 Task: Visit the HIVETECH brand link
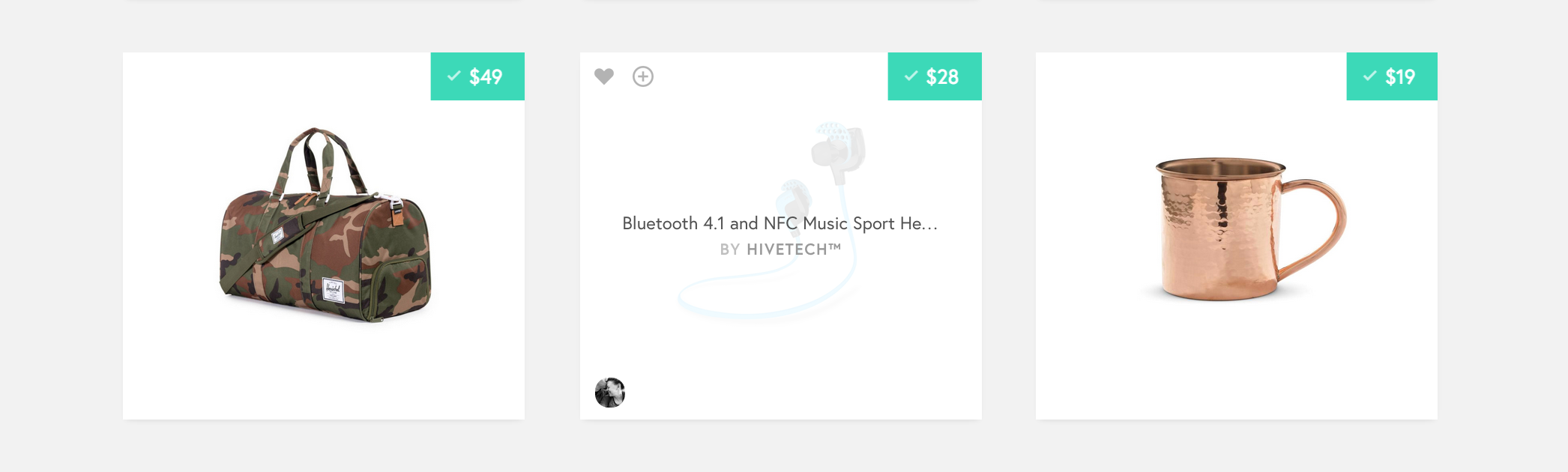[x=794, y=249]
